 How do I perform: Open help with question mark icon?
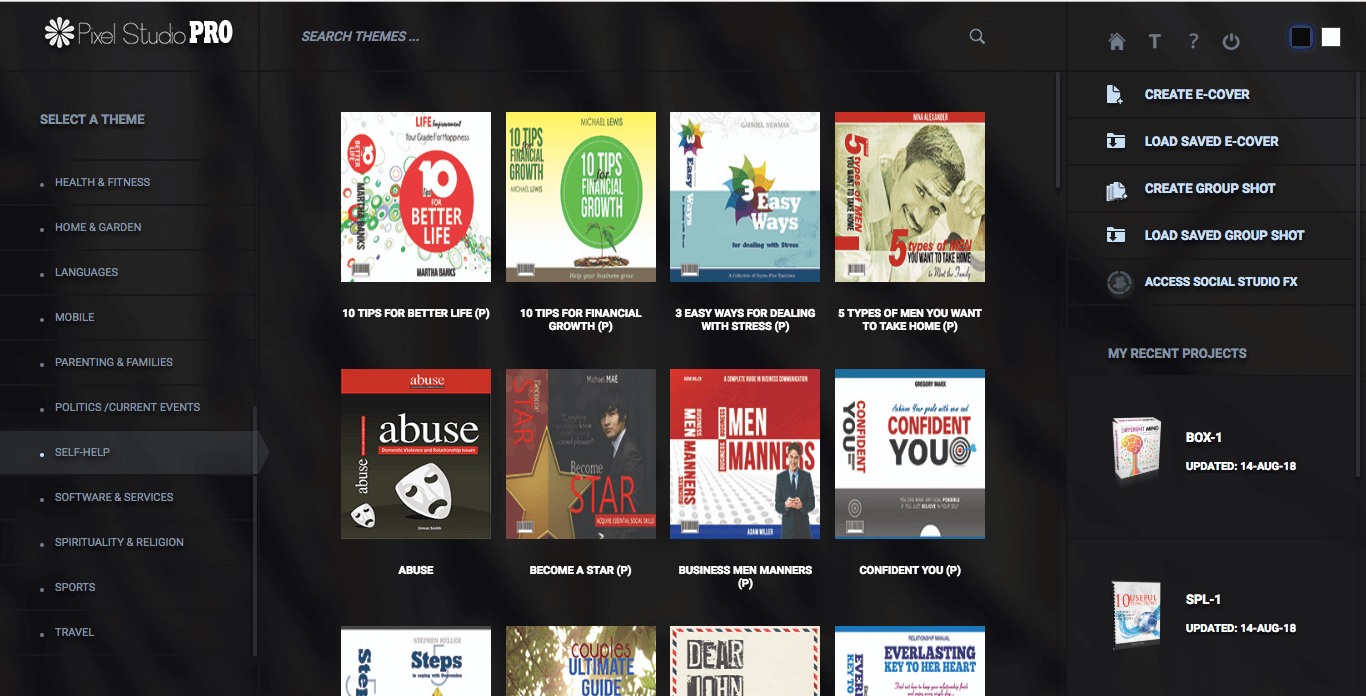coord(1193,41)
